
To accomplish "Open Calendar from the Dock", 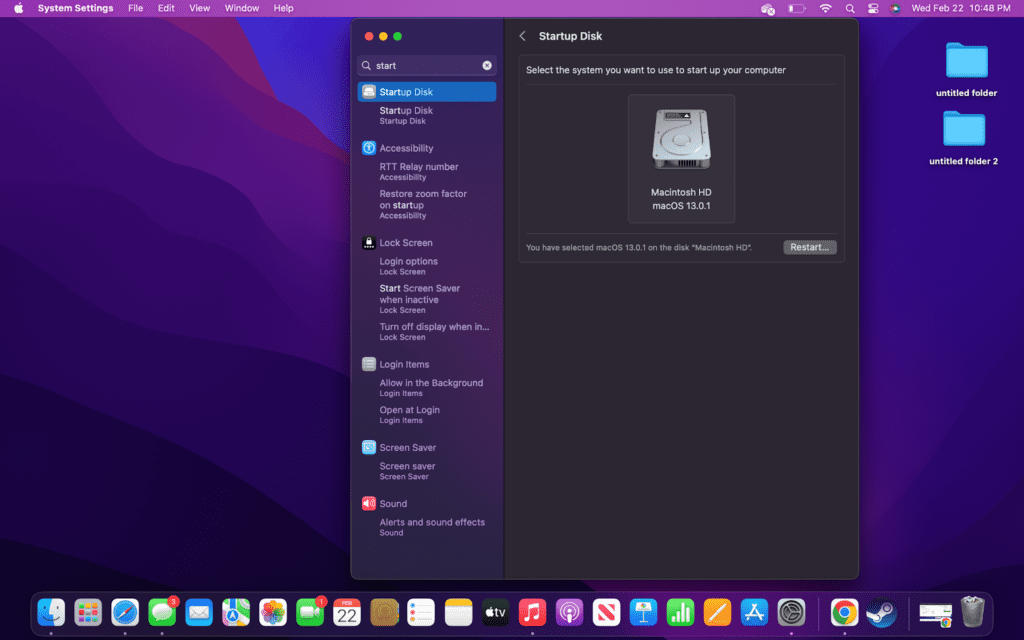I will tap(347, 613).
